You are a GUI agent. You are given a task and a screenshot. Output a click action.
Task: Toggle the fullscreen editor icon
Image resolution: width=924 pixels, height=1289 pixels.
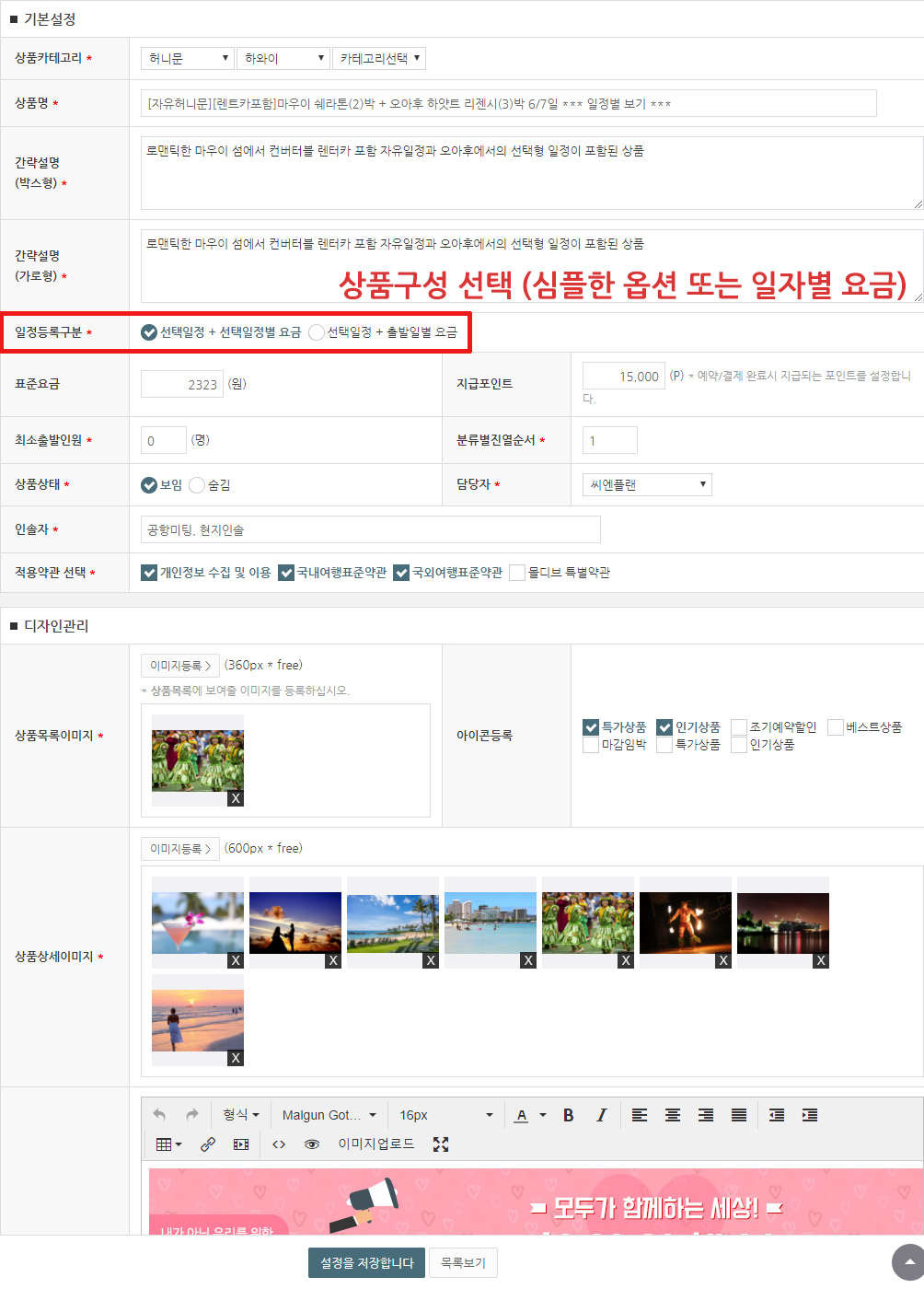[441, 1144]
